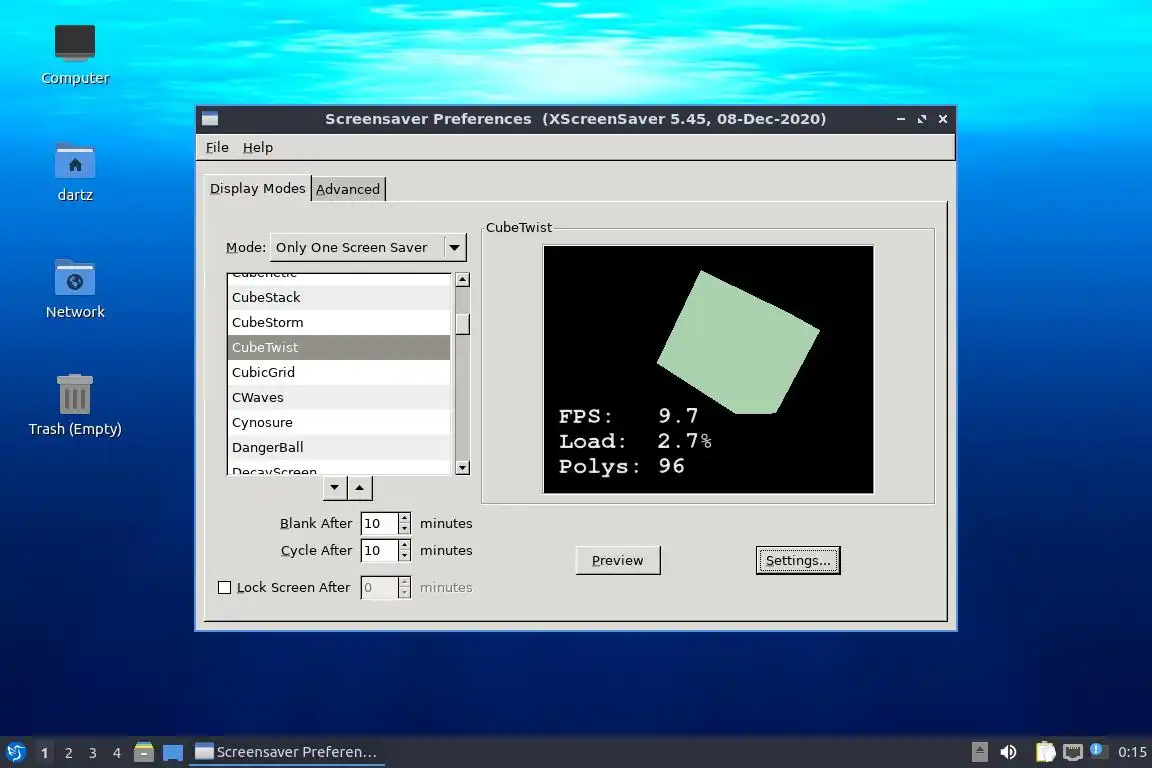Open the Settings... dialog
The width and height of the screenshot is (1152, 768).
pos(798,560)
